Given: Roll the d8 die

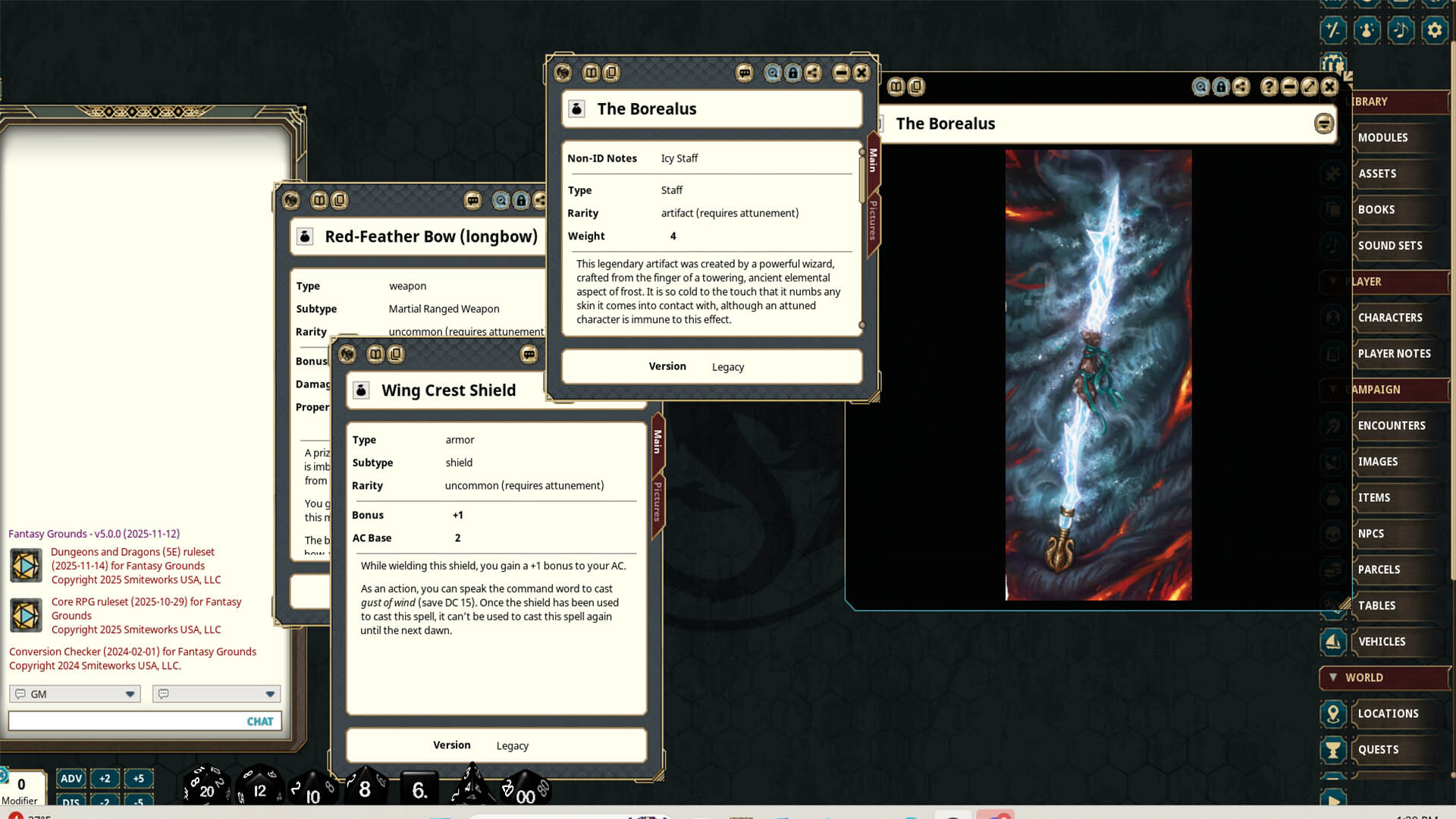Looking at the screenshot, I should (x=365, y=788).
